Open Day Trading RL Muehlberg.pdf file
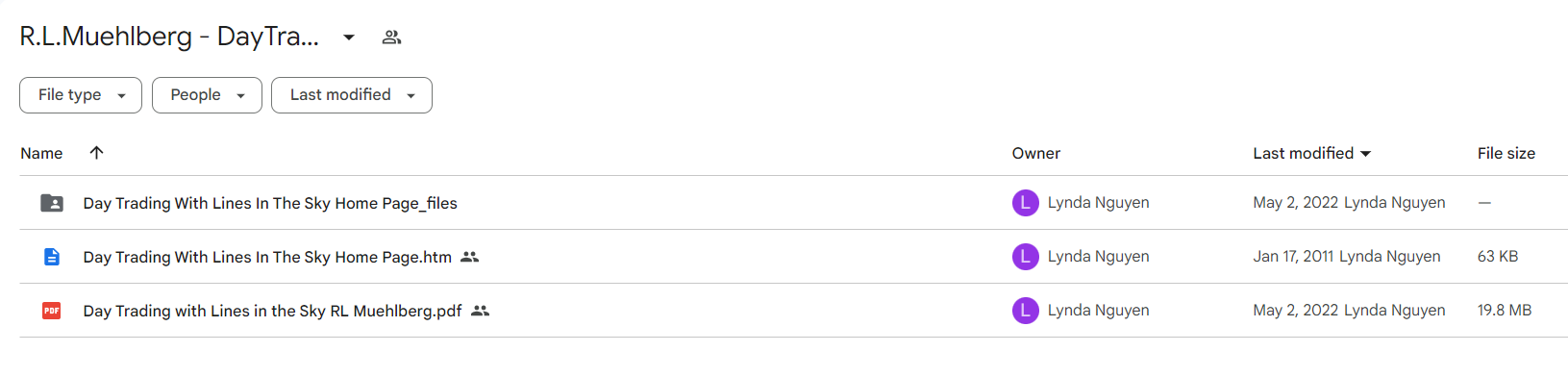The height and width of the screenshot is (377, 1568). point(272,311)
